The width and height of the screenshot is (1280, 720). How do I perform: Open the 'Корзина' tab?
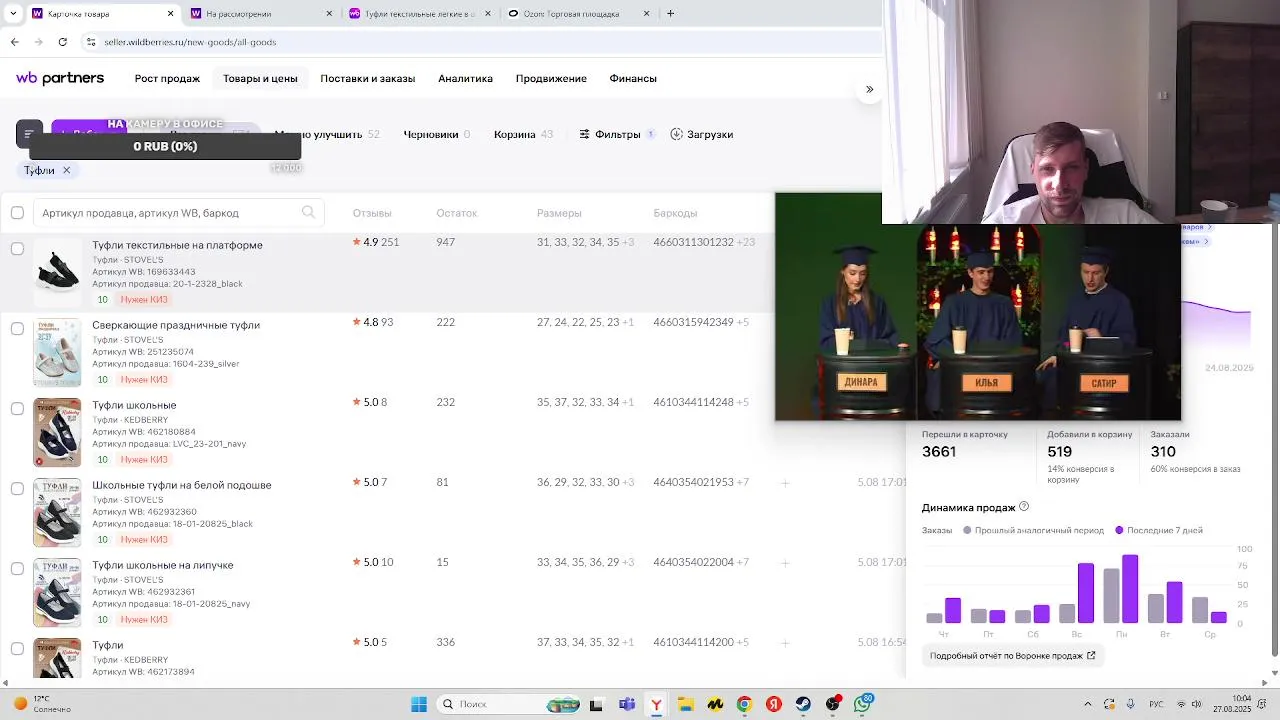523,134
